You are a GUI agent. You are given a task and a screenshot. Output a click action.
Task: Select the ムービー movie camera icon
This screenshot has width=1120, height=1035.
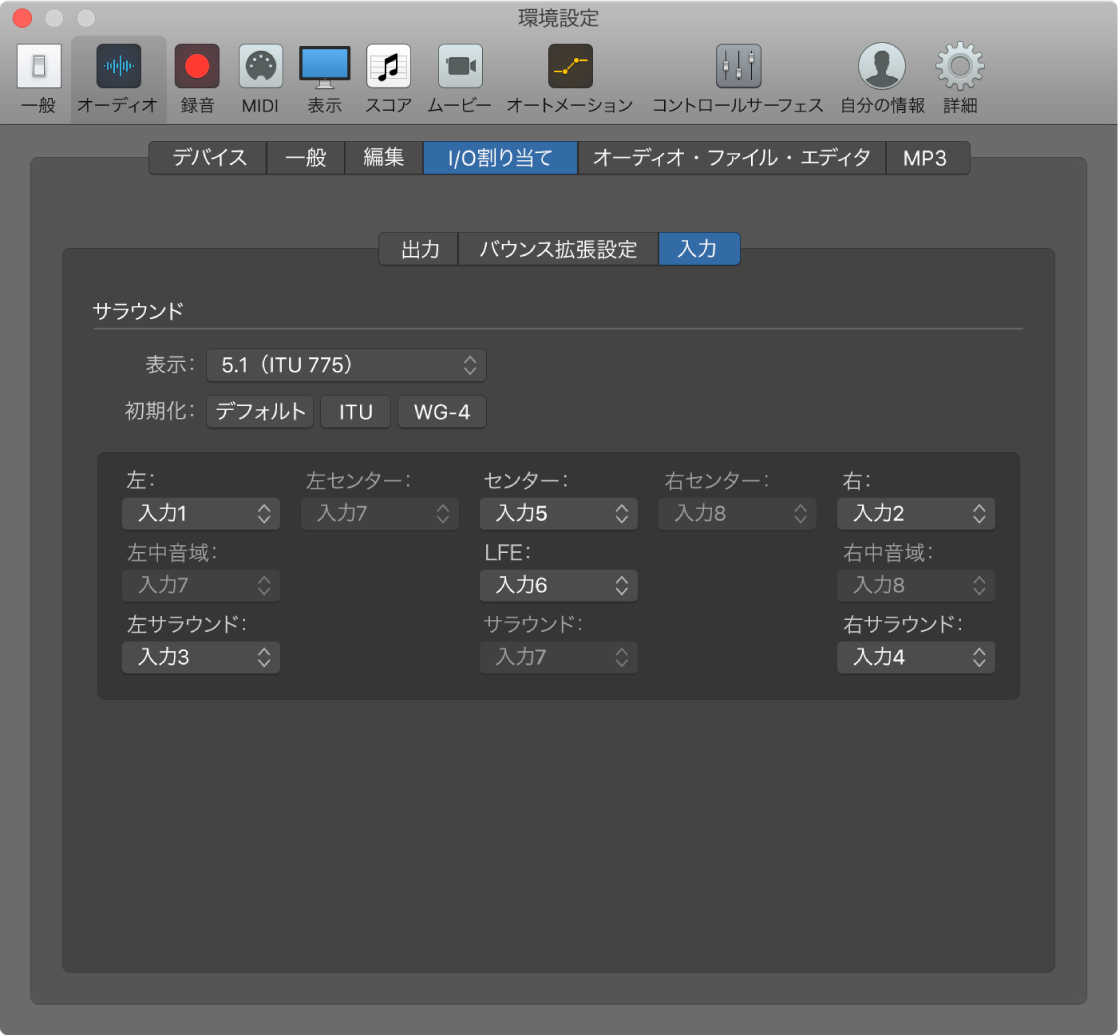pyautogui.click(x=460, y=67)
